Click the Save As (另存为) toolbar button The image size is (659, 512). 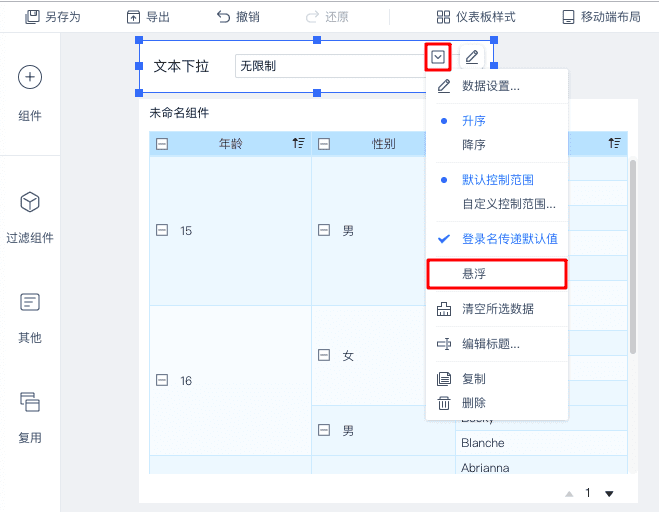[53, 17]
